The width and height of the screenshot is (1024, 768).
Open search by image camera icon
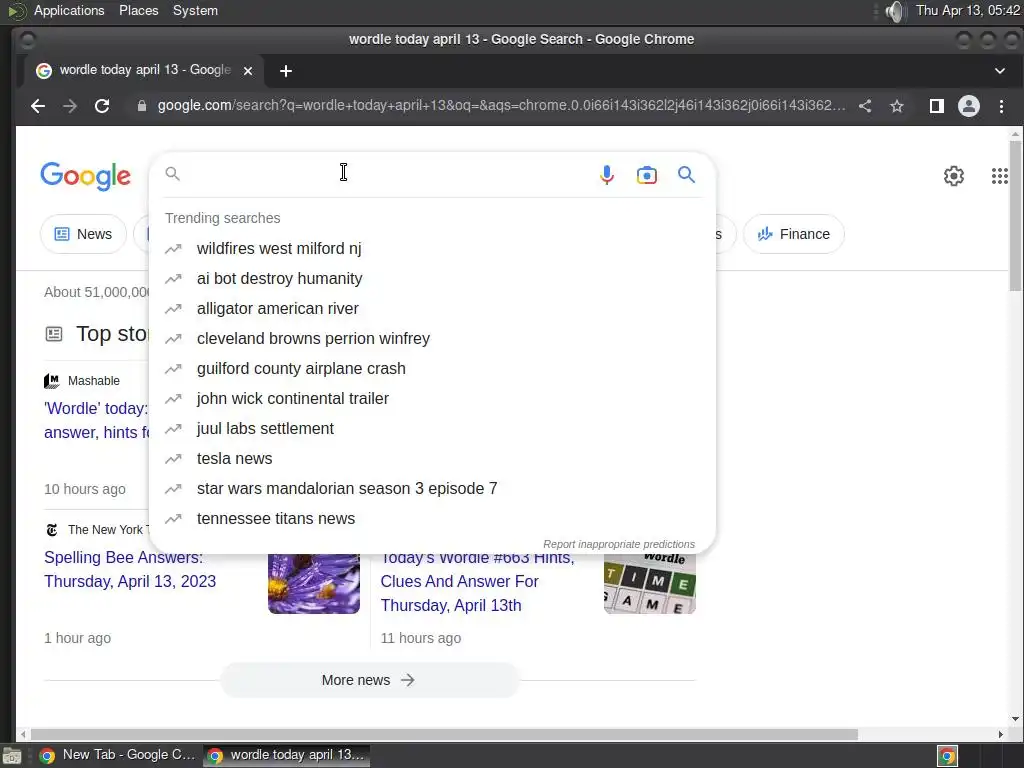(647, 175)
